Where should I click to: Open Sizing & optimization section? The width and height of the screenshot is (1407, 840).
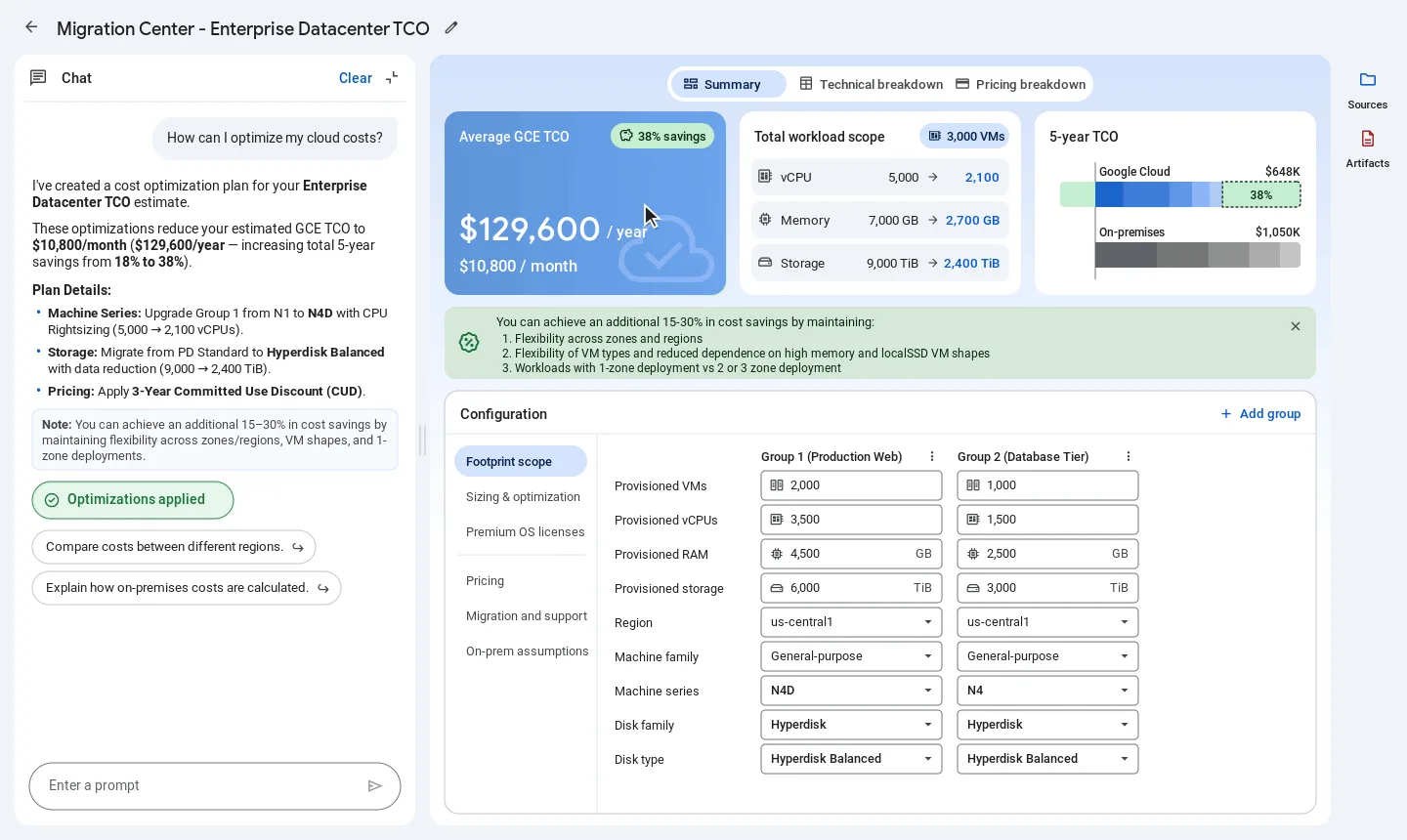[x=523, y=496]
